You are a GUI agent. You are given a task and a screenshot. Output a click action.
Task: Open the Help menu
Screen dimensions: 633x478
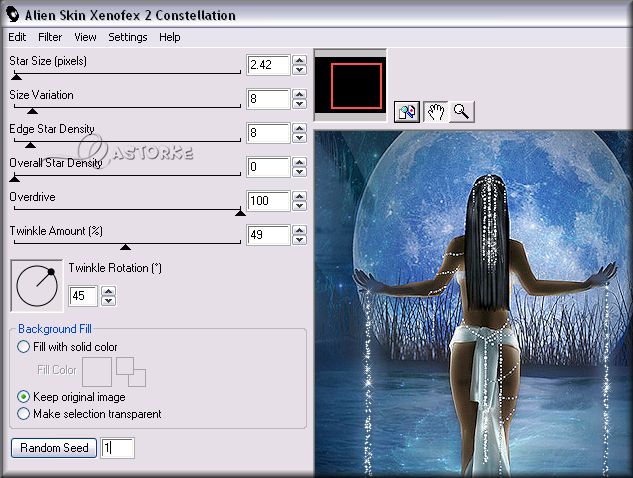170,37
